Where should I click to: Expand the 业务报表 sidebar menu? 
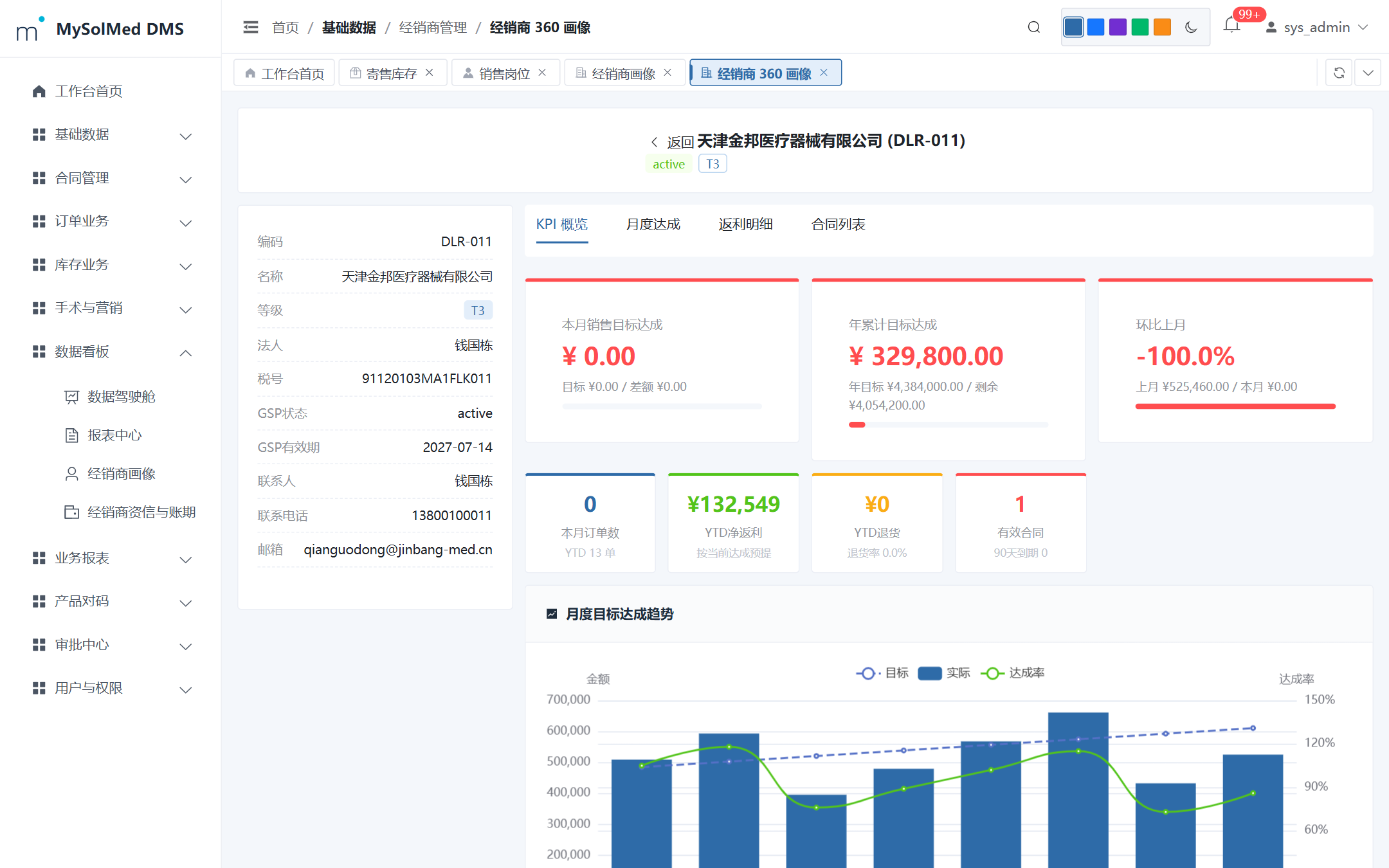(111, 558)
